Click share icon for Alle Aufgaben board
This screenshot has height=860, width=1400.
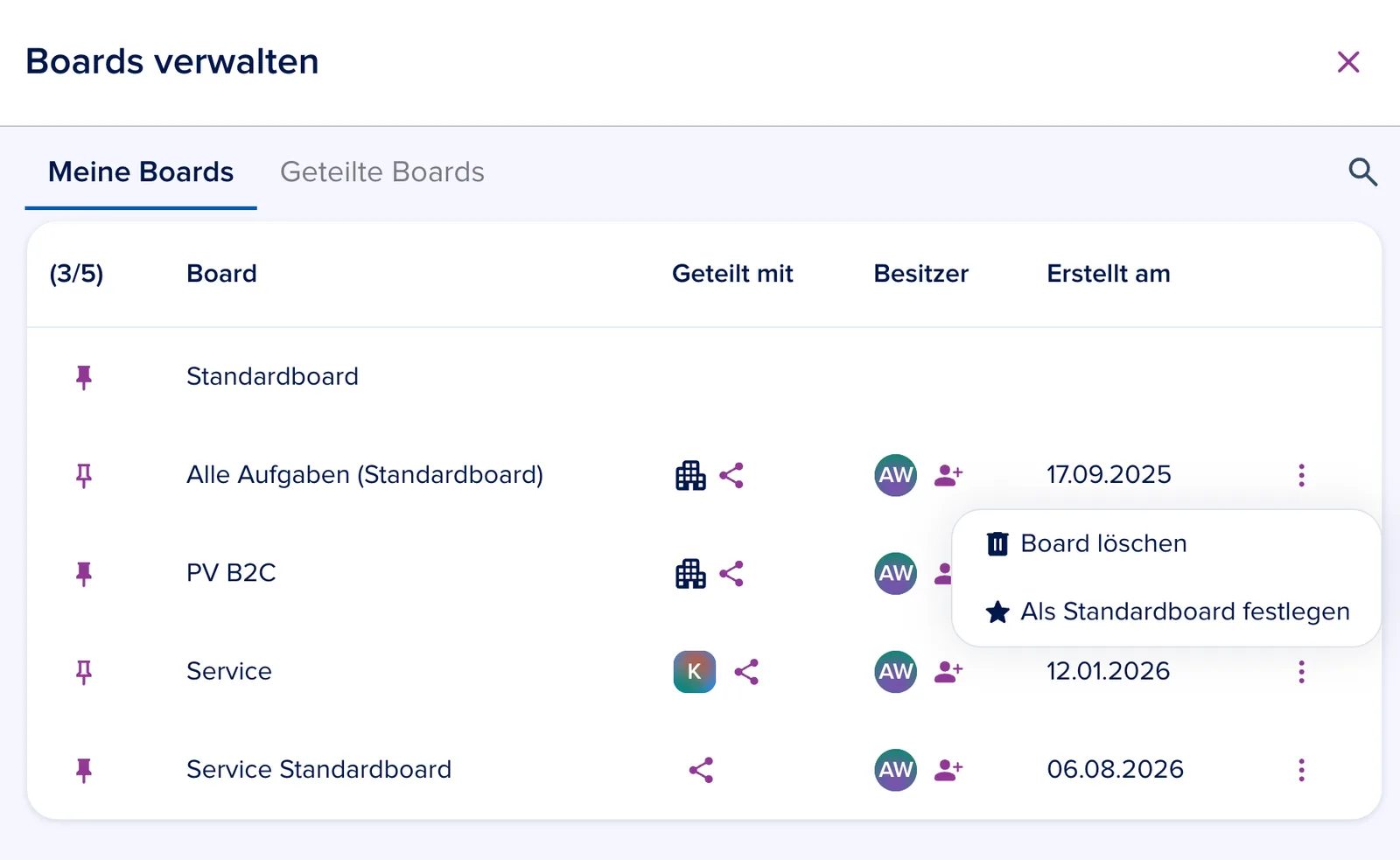pos(731,475)
